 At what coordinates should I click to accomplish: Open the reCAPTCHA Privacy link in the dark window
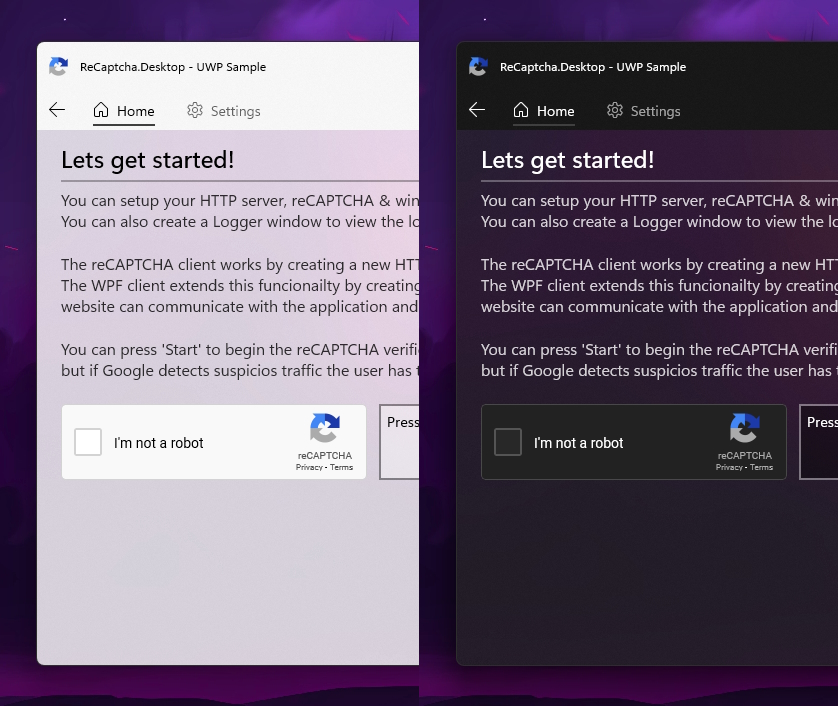pos(729,467)
